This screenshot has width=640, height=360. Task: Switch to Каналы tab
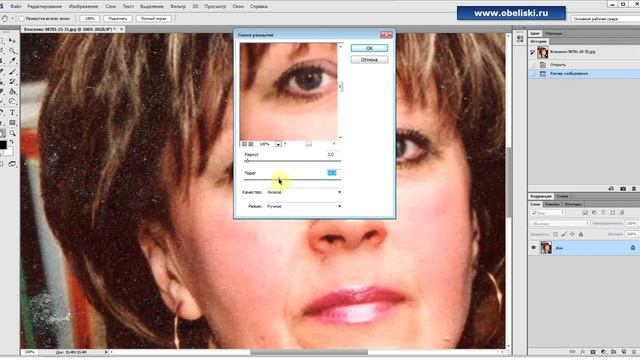553,204
